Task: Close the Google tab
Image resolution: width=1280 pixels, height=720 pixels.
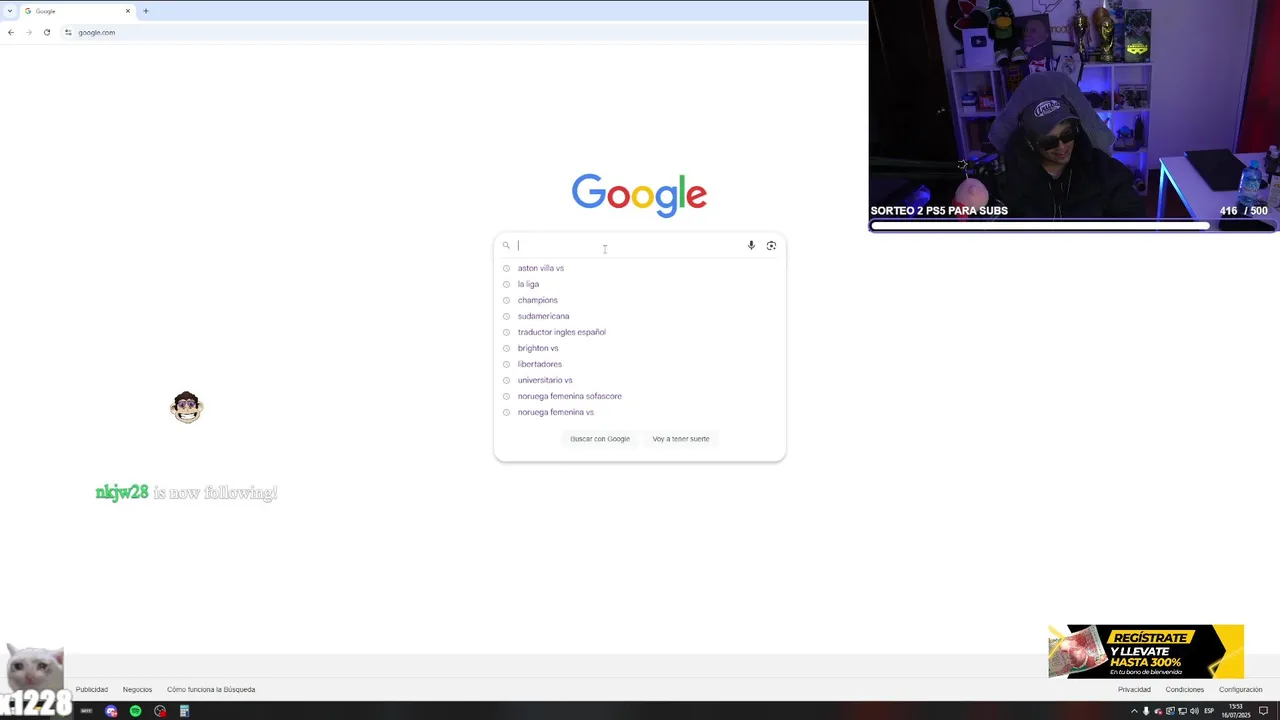Action: pos(128,11)
